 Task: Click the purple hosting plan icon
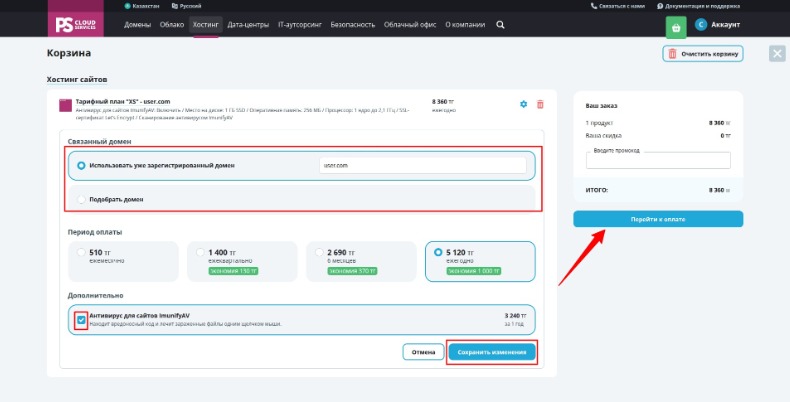(x=65, y=105)
